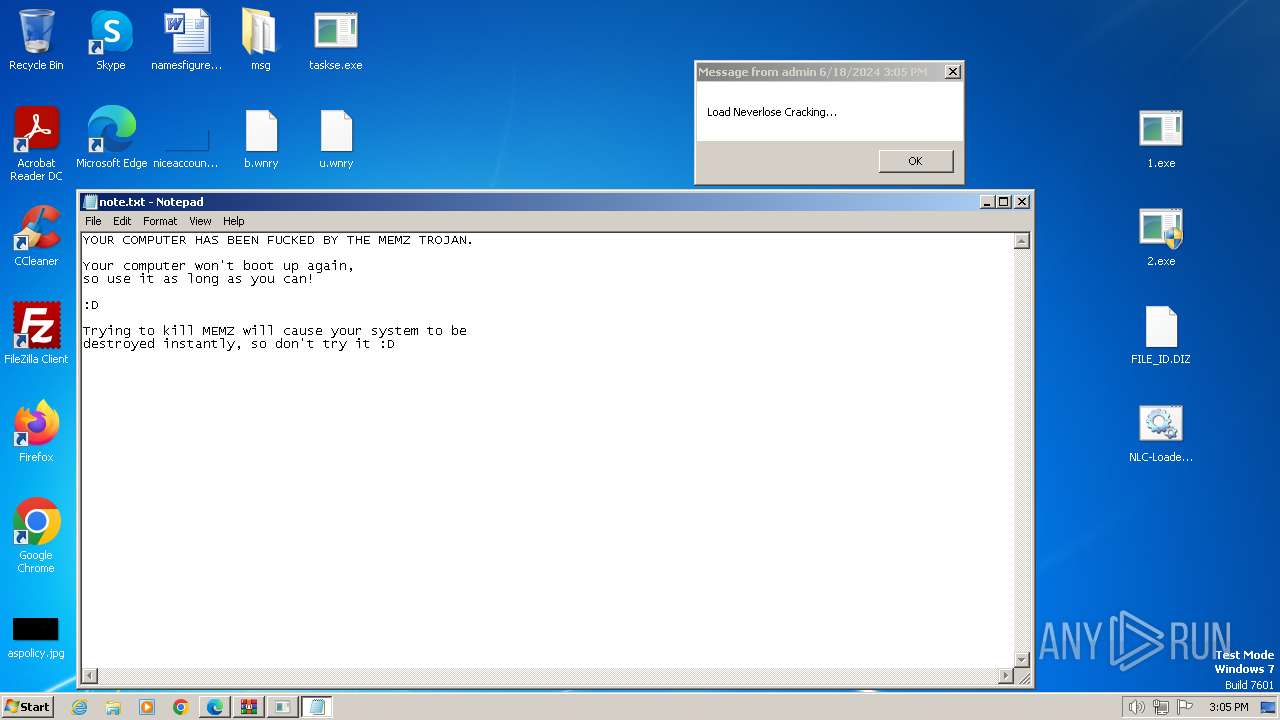
Task: Select the Firefox desktop shortcut
Action: (36, 432)
